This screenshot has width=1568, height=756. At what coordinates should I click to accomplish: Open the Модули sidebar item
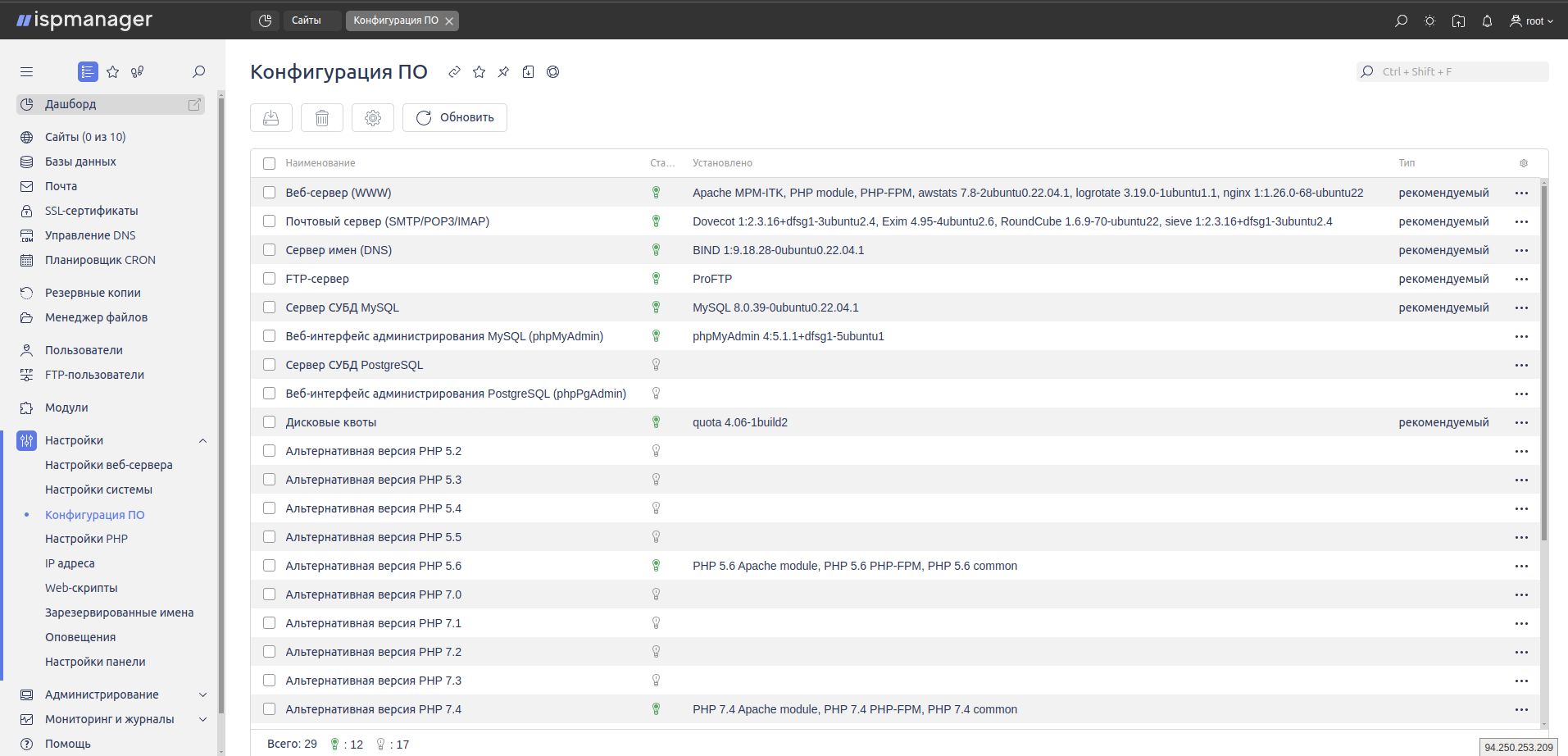click(x=66, y=408)
